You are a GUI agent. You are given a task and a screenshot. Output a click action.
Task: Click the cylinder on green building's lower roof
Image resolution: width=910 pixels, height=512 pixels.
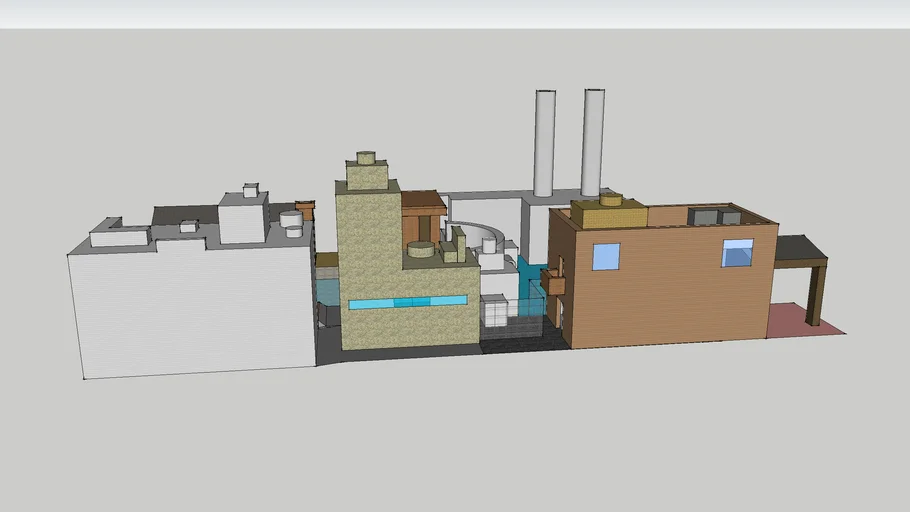(421, 249)
